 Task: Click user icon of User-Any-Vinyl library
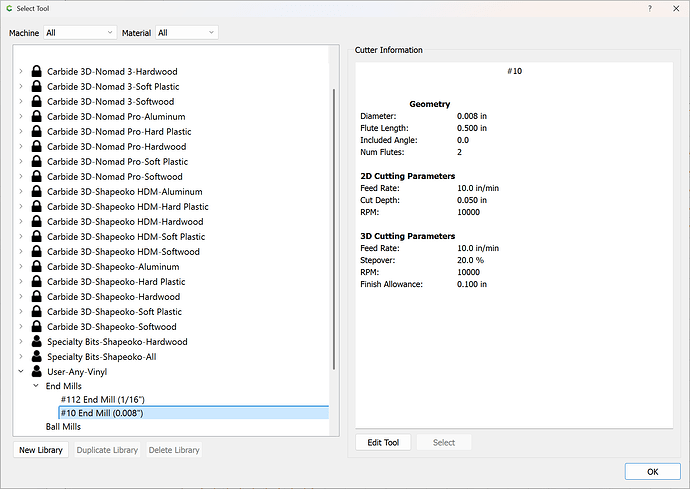coord(37,371)
